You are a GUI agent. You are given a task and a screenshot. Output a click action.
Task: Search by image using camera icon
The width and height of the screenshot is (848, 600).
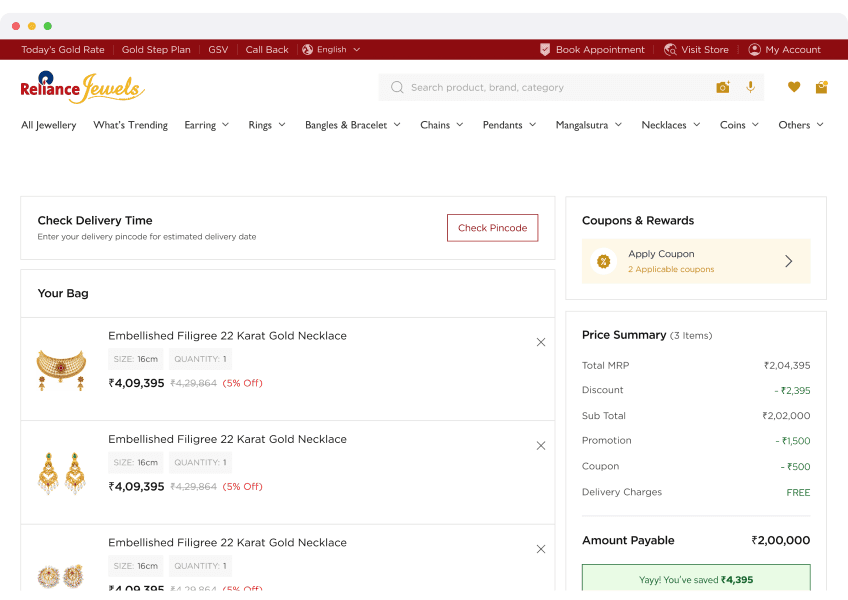point(723,87)
